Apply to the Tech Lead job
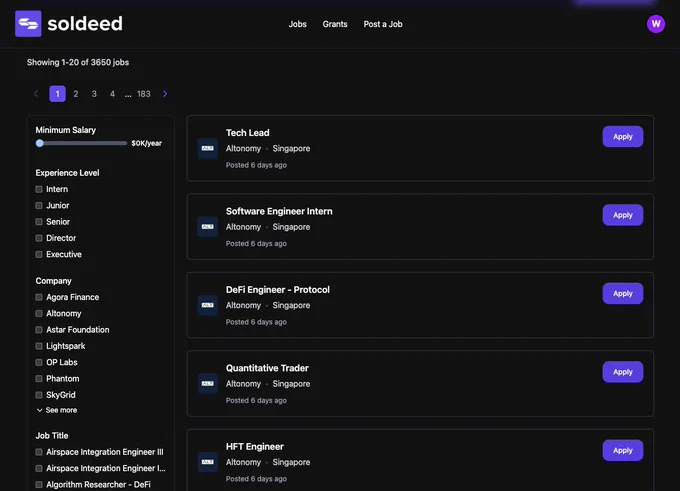This screenshot has height=491, width=680. 623,137
